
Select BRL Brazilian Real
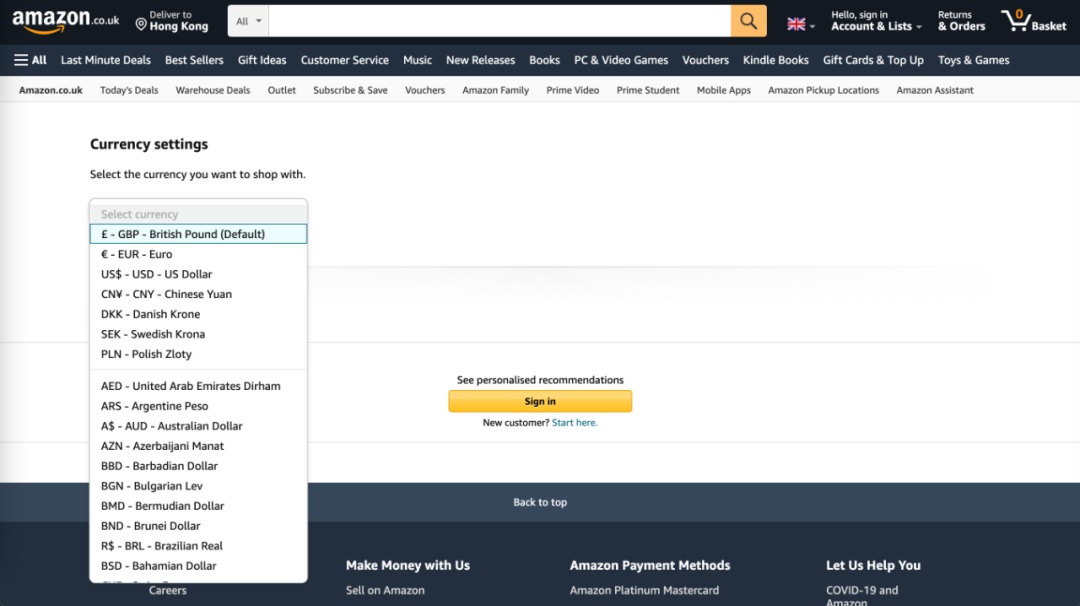pyautogui.click(x=198, y=545)
